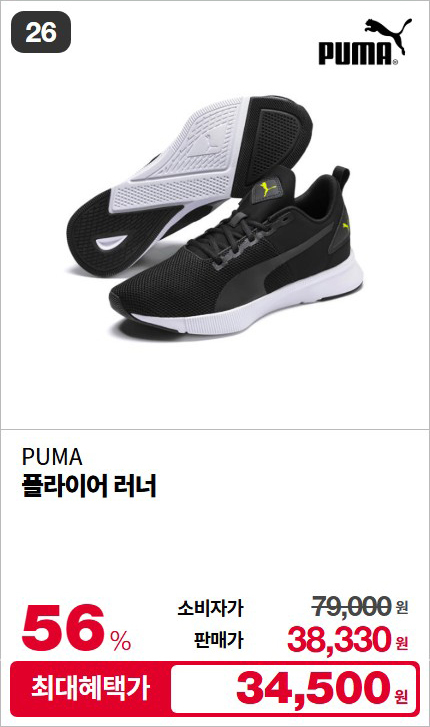The width and height of the screenshot is (430, 727).
Task: Click the yellow cat logo on the shoe heel
Action: (346, 226)
